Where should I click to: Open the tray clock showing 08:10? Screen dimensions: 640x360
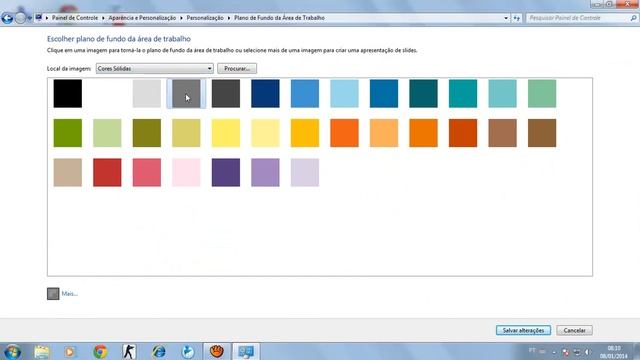point(613,352)
